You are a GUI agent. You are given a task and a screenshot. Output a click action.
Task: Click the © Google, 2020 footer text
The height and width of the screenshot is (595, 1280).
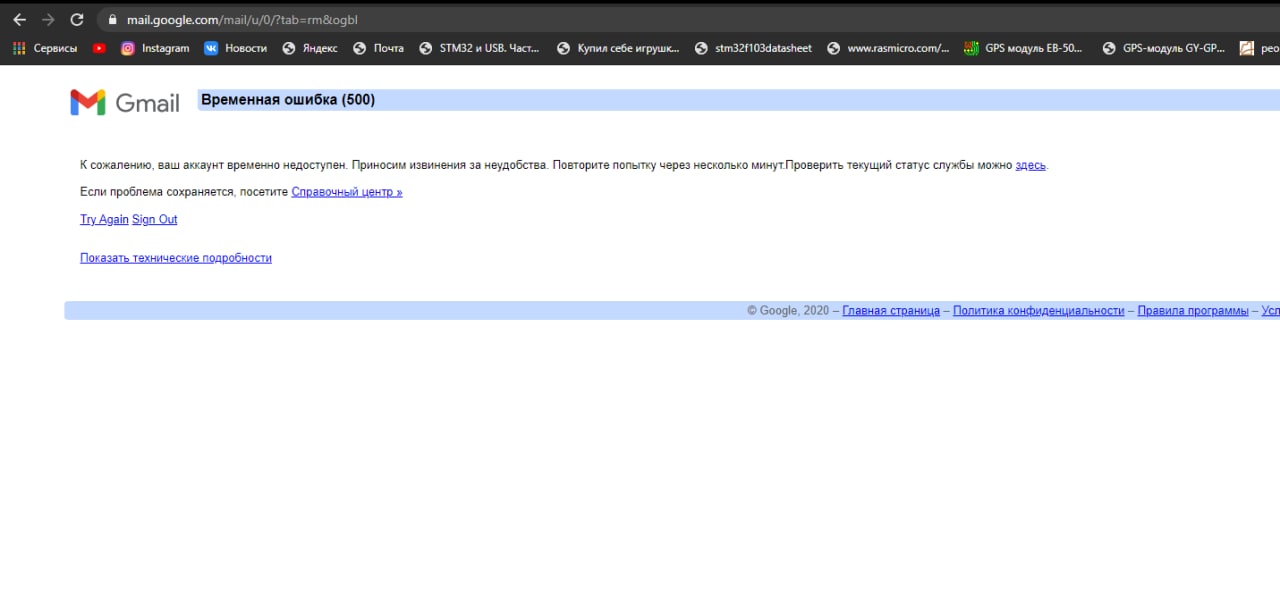tap(788, 311)
